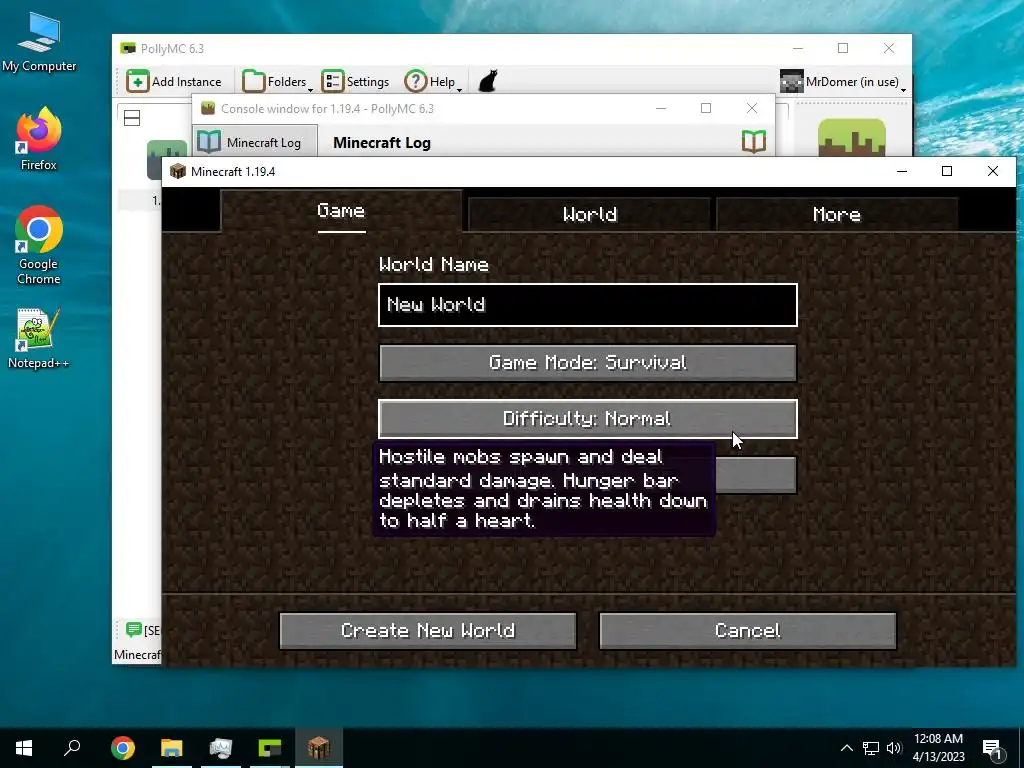Click the volume tray icon

pyautogui.click(x=894, y=748)
